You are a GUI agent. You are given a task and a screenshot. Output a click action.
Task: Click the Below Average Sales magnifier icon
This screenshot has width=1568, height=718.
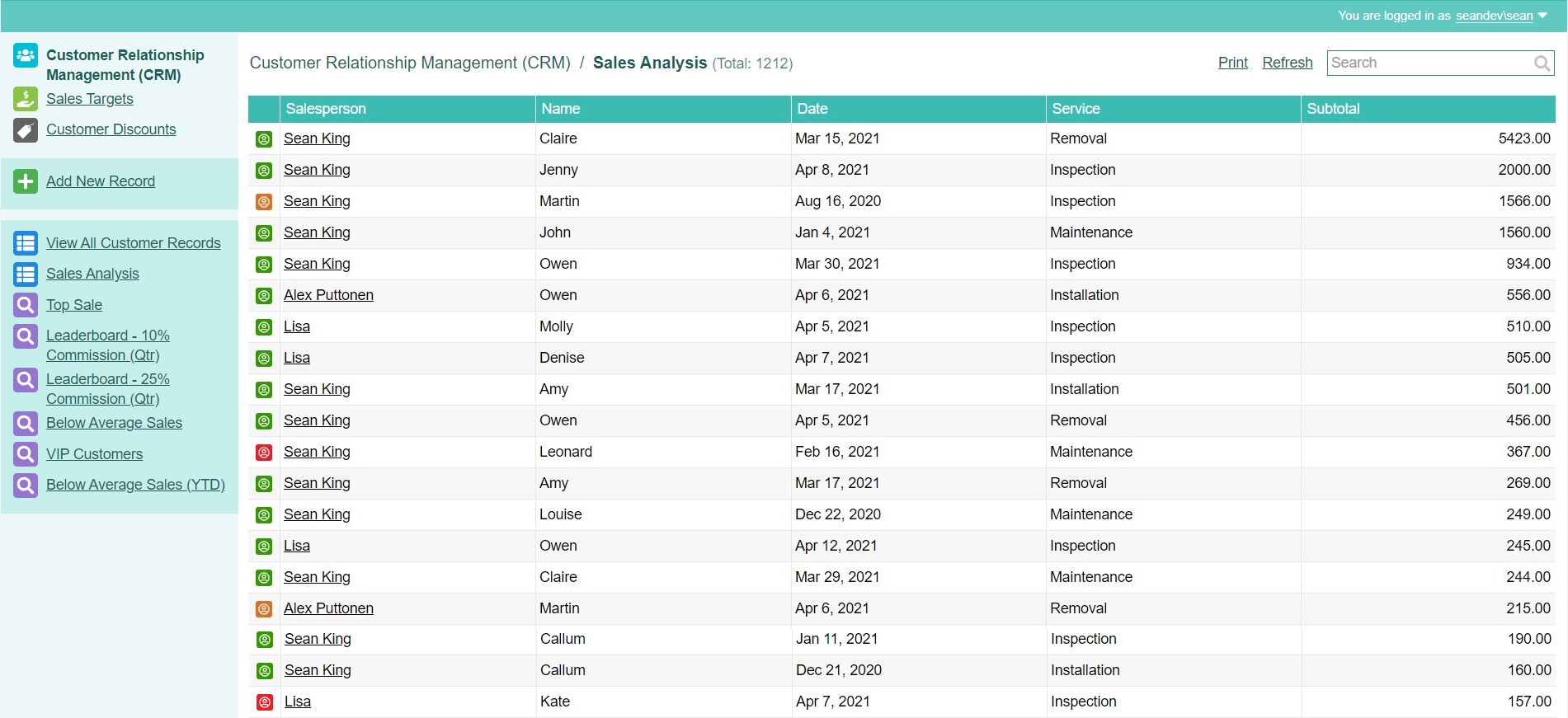point(26,424)
